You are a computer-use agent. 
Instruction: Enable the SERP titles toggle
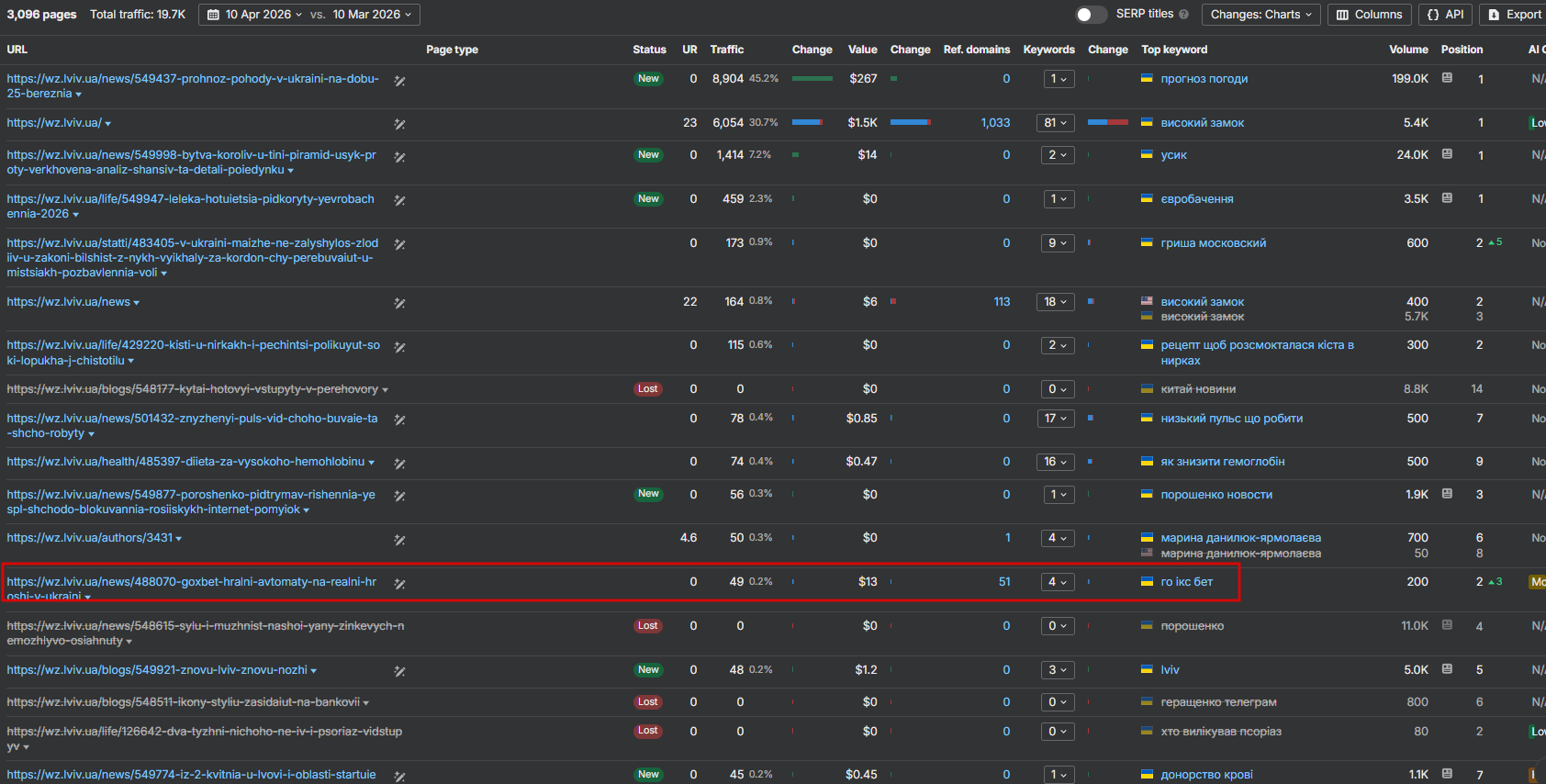point(1091,15)
